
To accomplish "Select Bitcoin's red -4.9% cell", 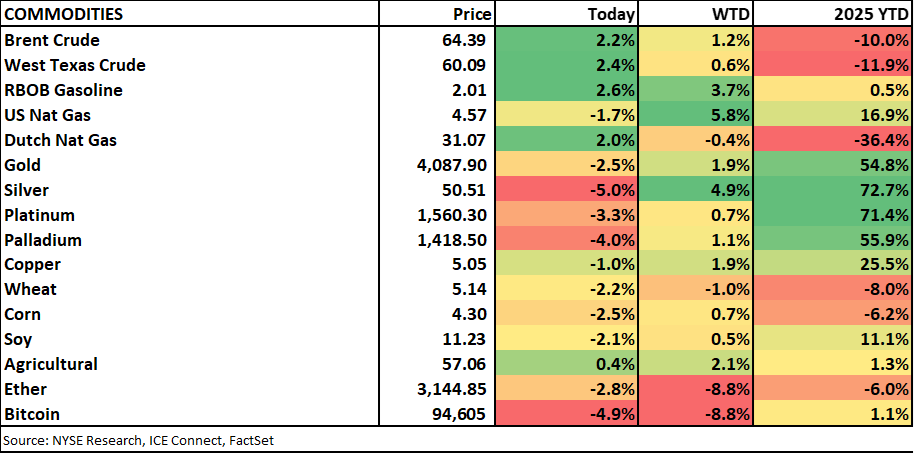I will tap(568, 414).
